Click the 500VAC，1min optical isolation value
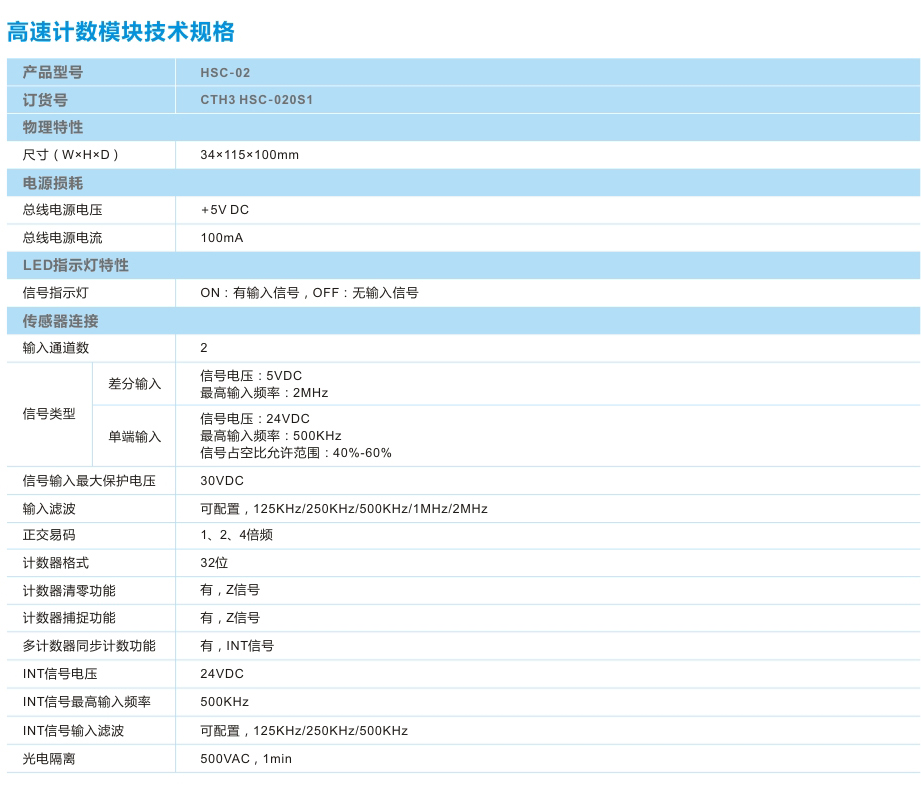 click(246, 759)
